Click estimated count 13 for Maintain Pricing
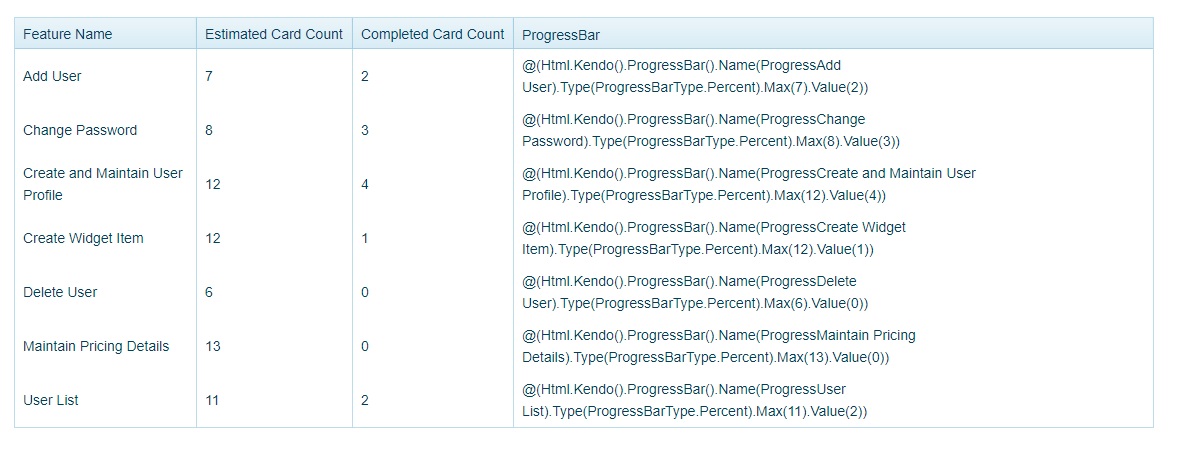 [x=212, y=346]
